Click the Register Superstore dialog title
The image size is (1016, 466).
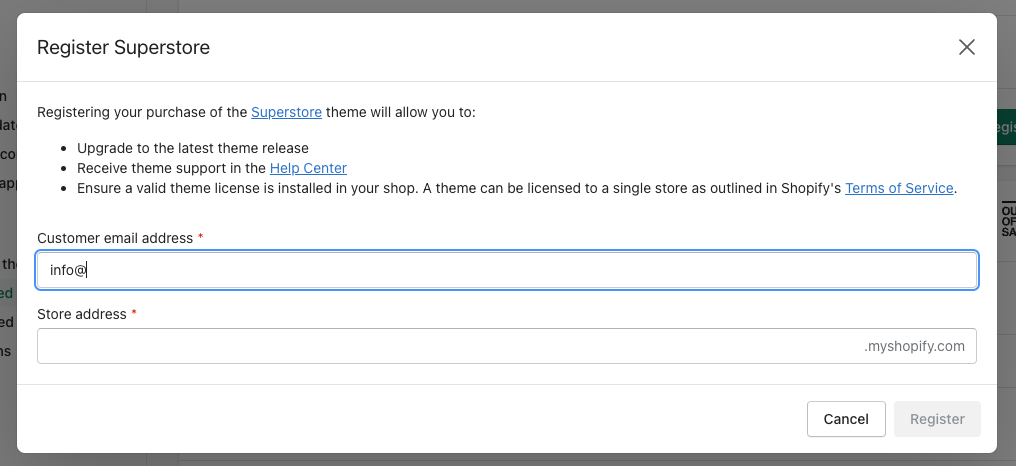pos(123,47)
